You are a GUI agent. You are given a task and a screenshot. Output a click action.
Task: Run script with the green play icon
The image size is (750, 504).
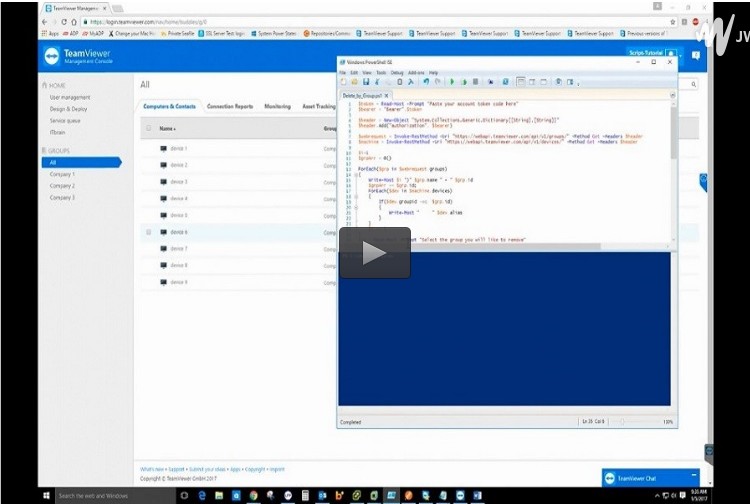452,82
